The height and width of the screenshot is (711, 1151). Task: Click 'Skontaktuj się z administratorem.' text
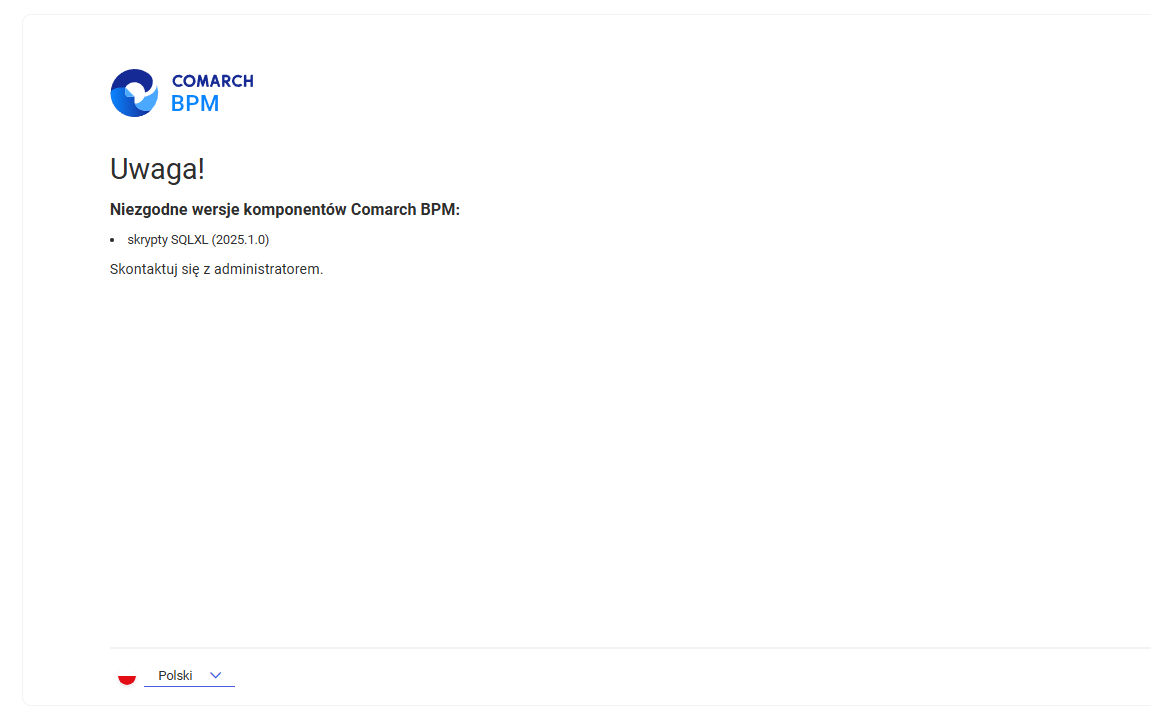pos(217,269)
